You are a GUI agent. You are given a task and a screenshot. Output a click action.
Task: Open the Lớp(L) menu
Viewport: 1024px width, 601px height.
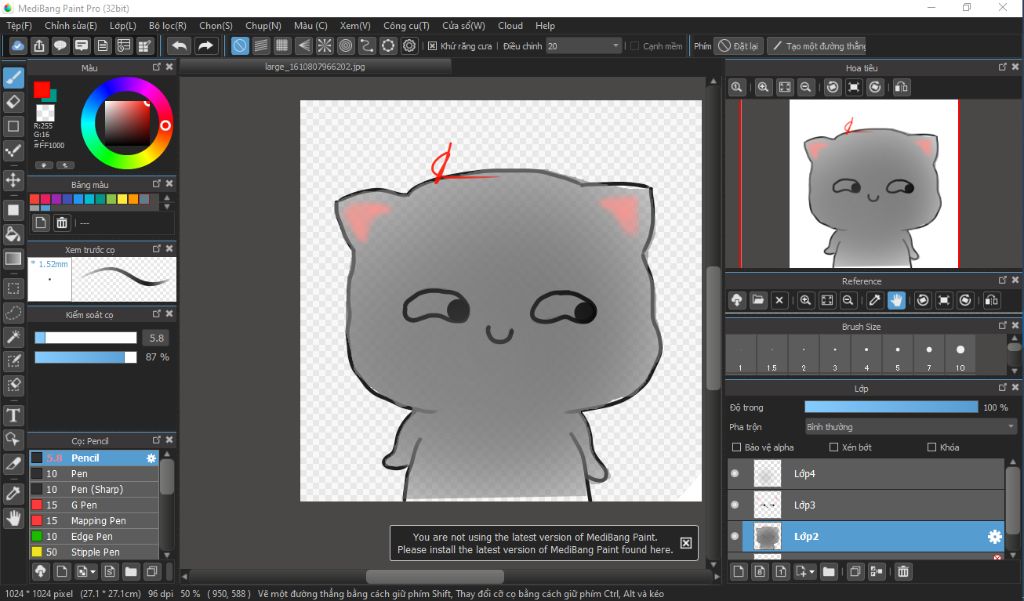(123, 25)
